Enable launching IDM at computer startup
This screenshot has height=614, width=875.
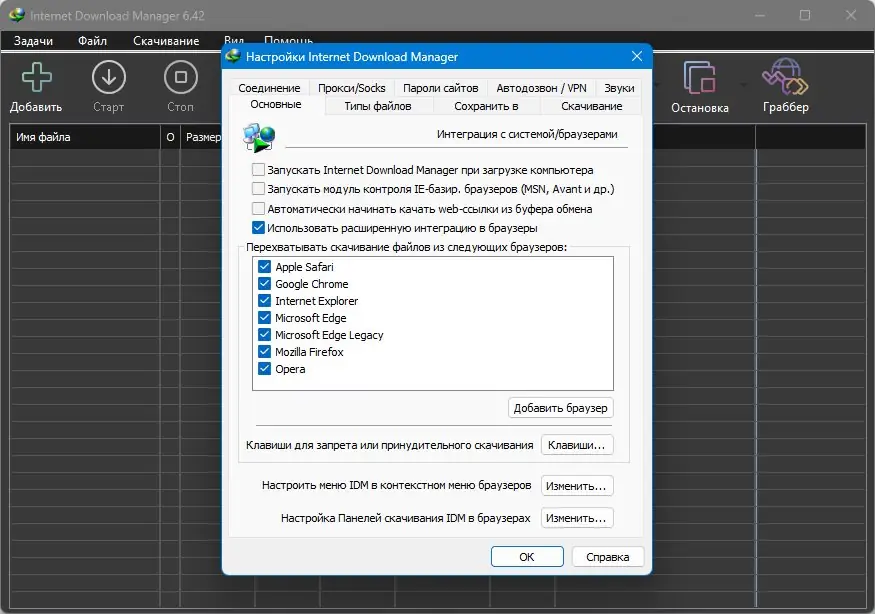click(258, 170)
